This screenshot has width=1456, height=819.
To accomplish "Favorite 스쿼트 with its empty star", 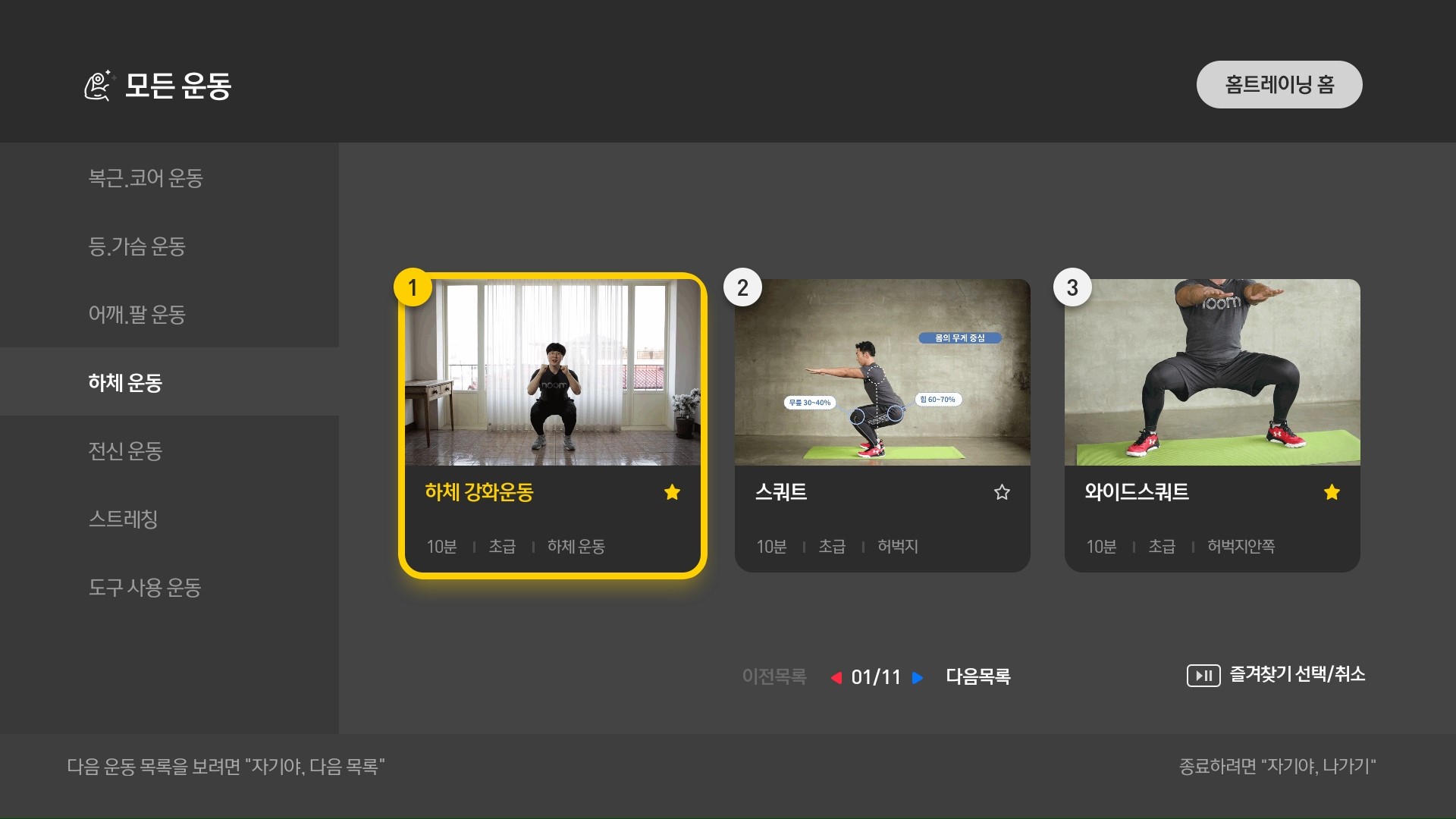I will [1002, 492].
